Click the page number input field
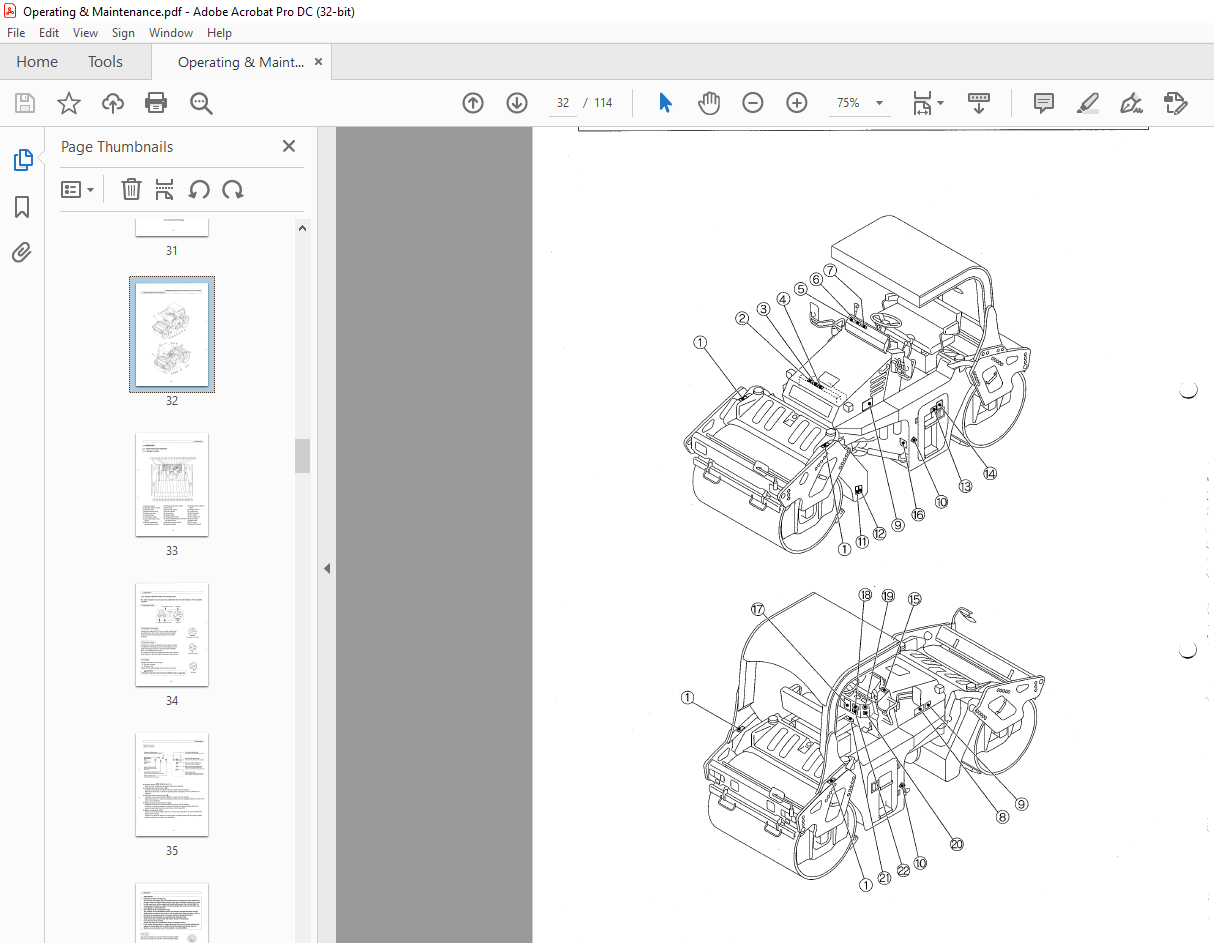1214x943 pixels. (563, 103)
